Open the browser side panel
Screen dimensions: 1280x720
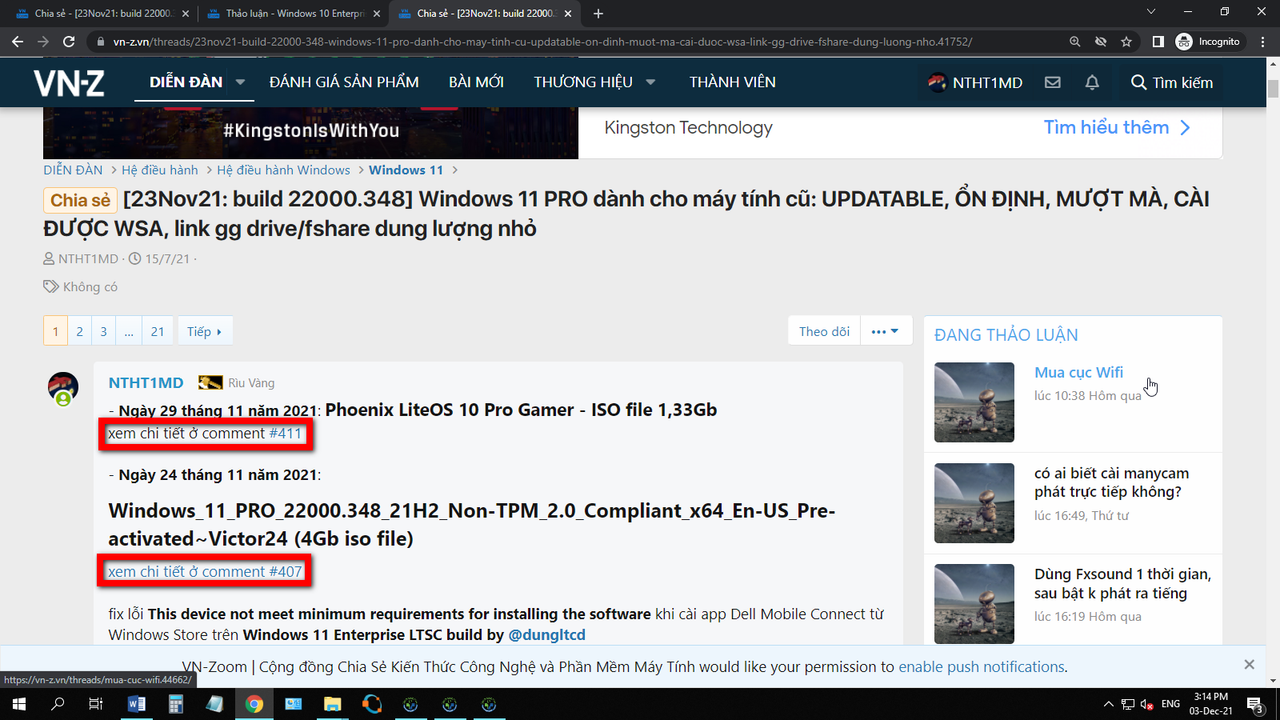1158,42
